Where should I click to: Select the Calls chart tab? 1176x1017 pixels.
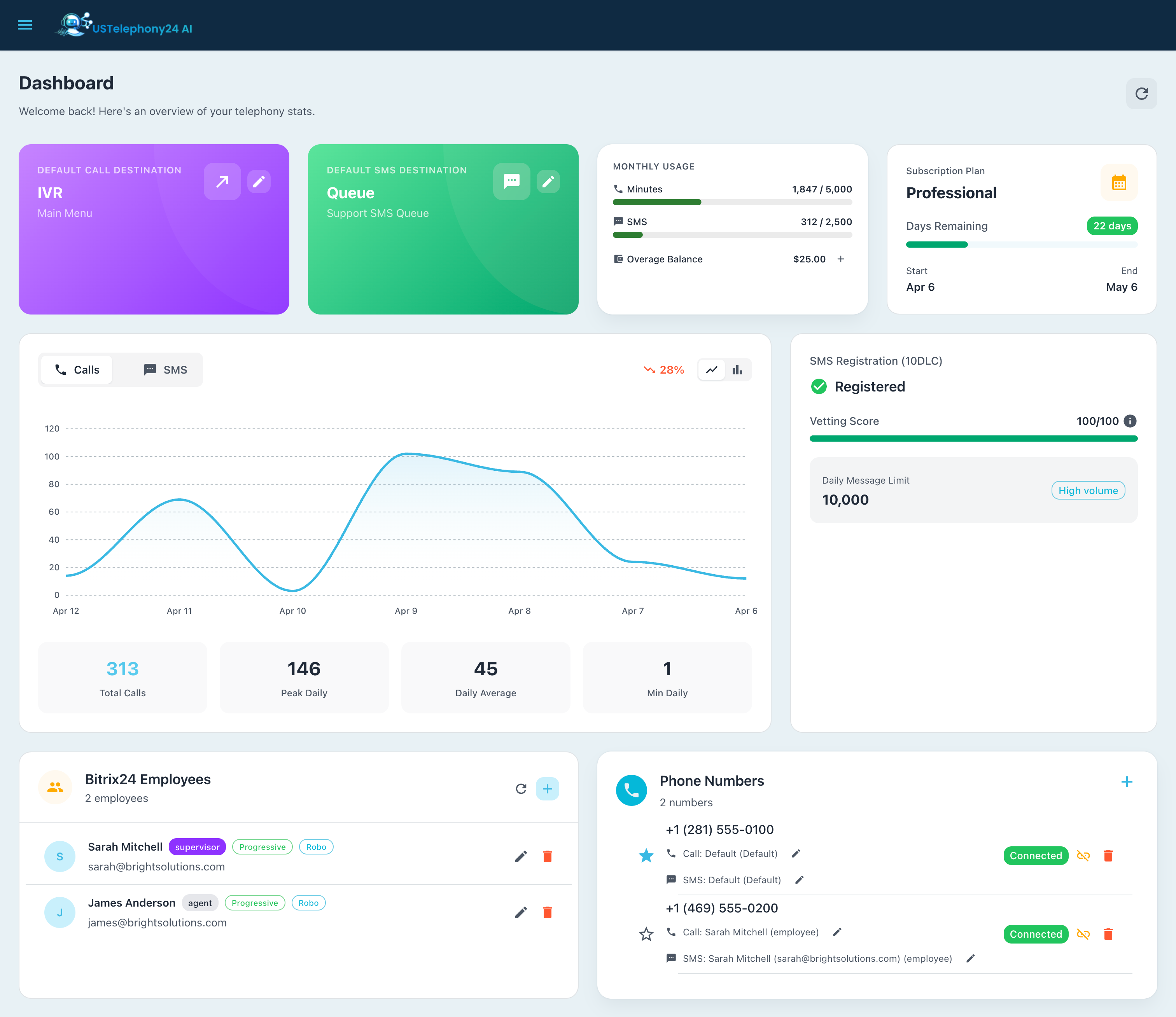[x=77, y=370]
